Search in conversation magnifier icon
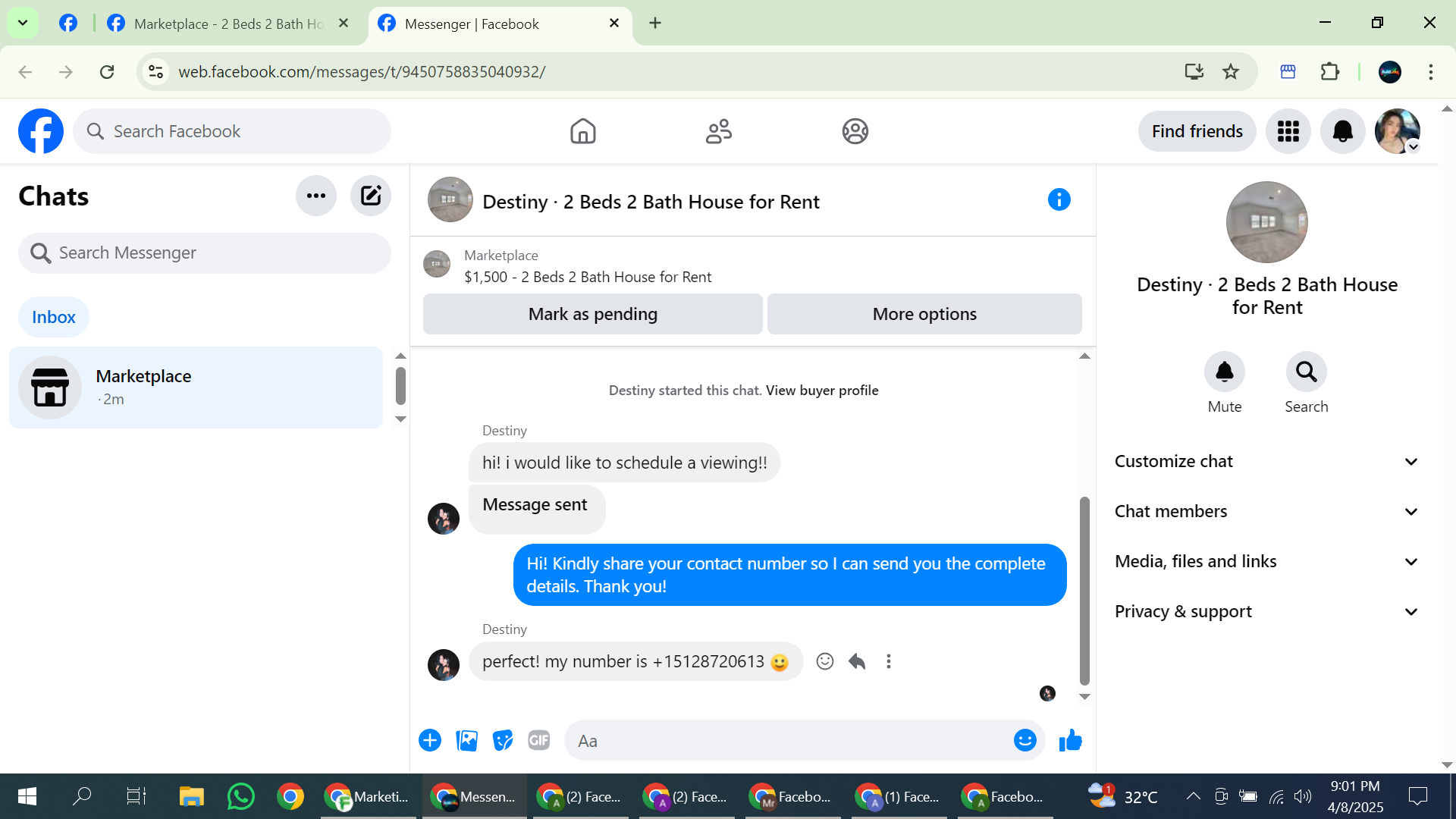This screenshot has height=819, width=1456. pos(1306,372)
